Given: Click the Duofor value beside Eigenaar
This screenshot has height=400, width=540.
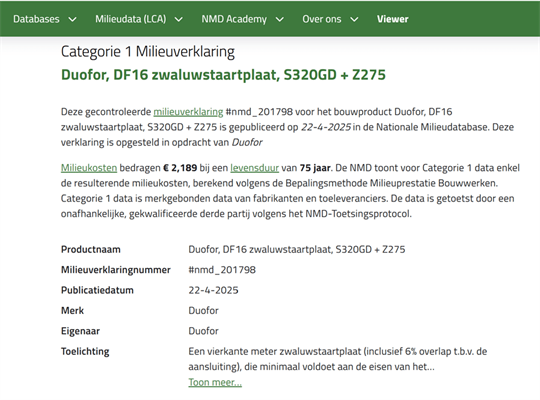Looking at the screenshot, I should (x=203, y=331).
